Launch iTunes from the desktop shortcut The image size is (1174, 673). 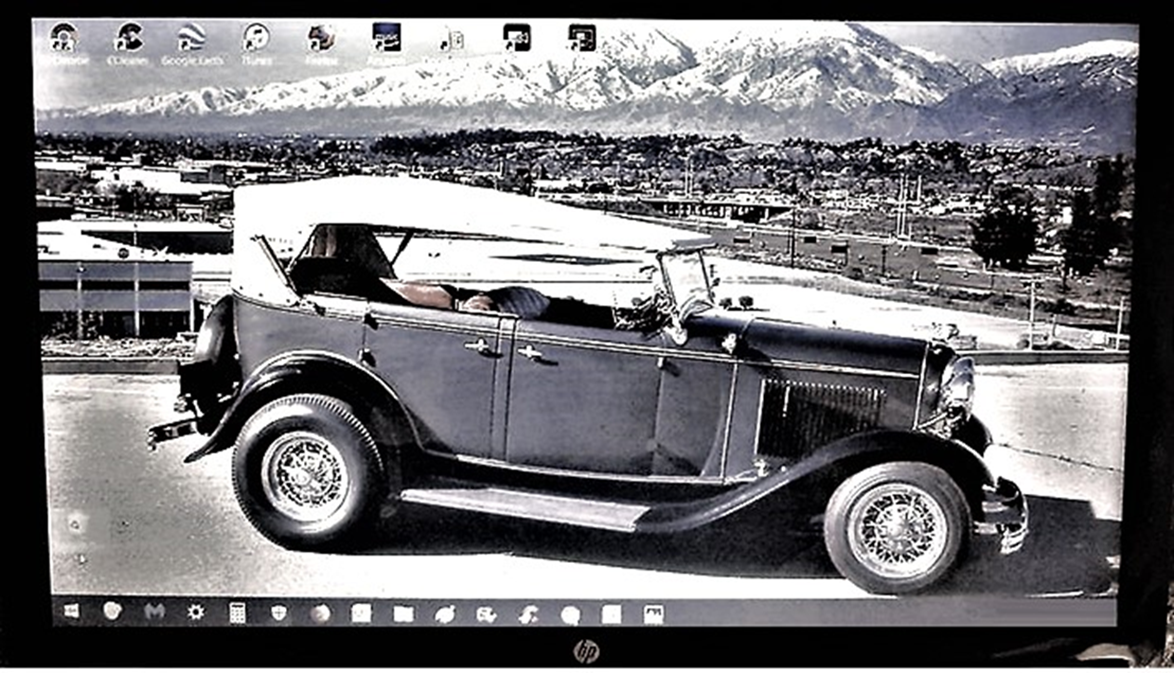(x=256, y=39)
